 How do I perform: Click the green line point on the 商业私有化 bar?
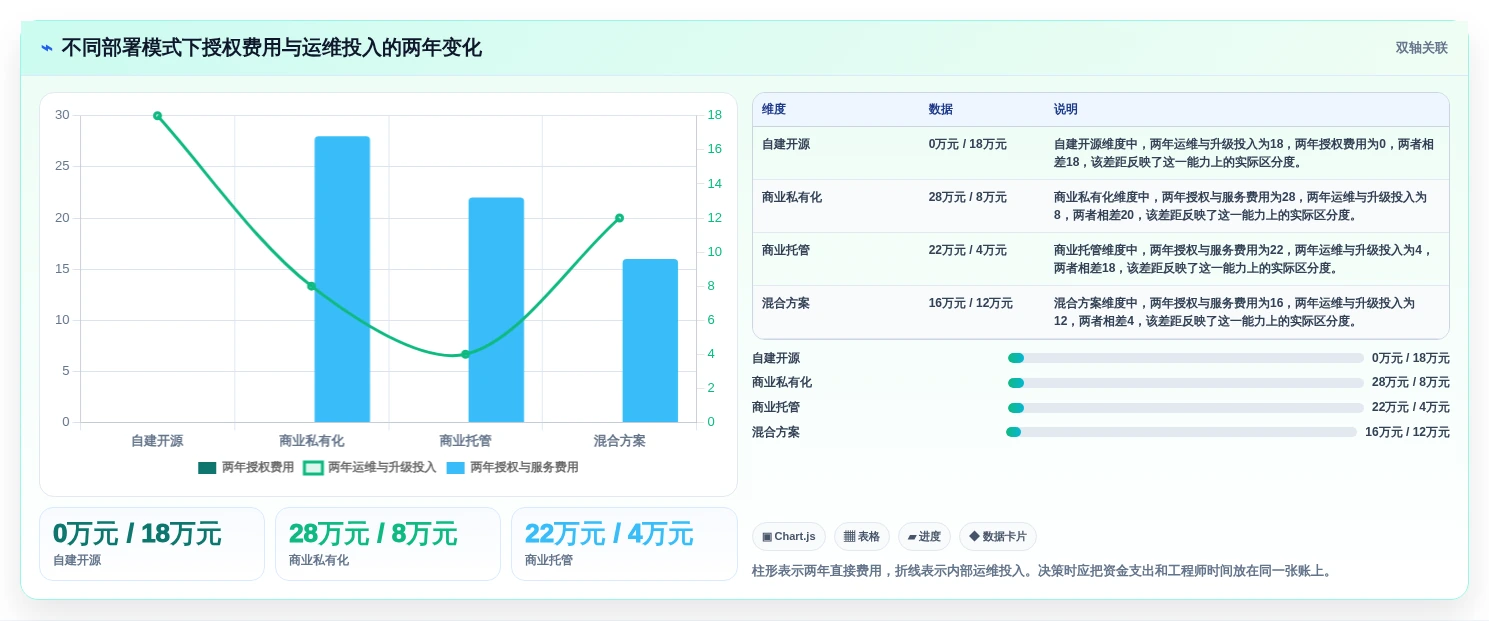pyautogui.click(x=311, y=286)
